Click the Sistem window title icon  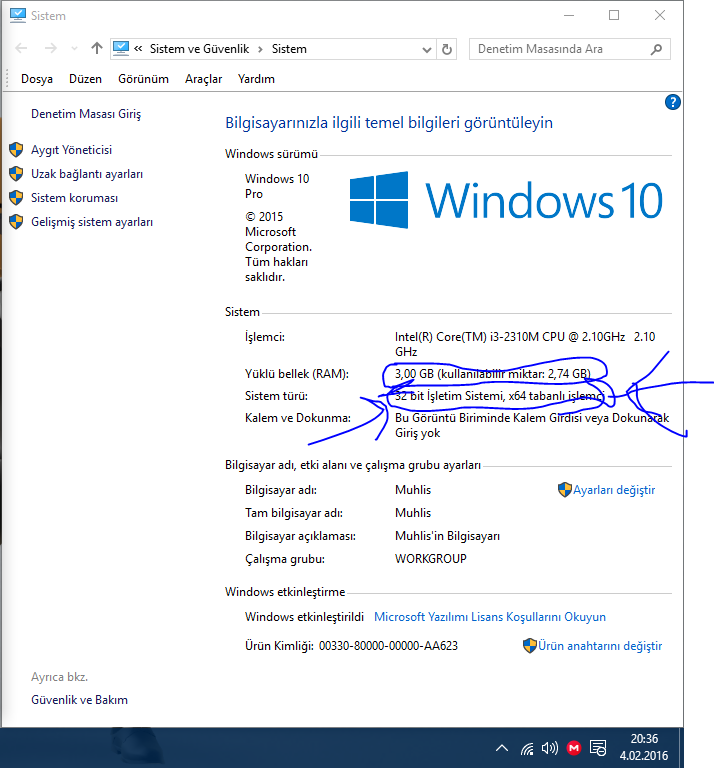coord(18,15)
